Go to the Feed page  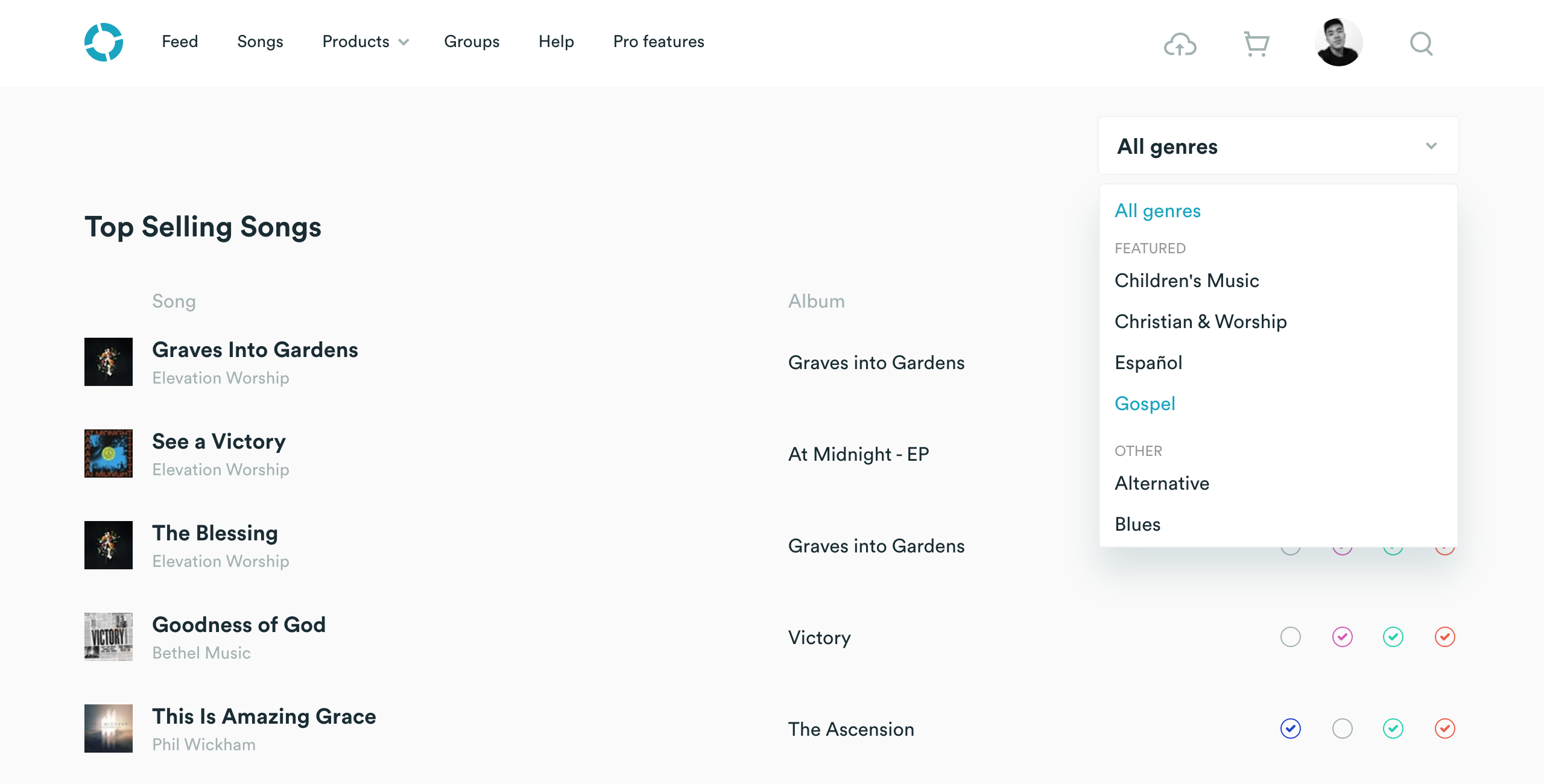[x=180, y=42]
